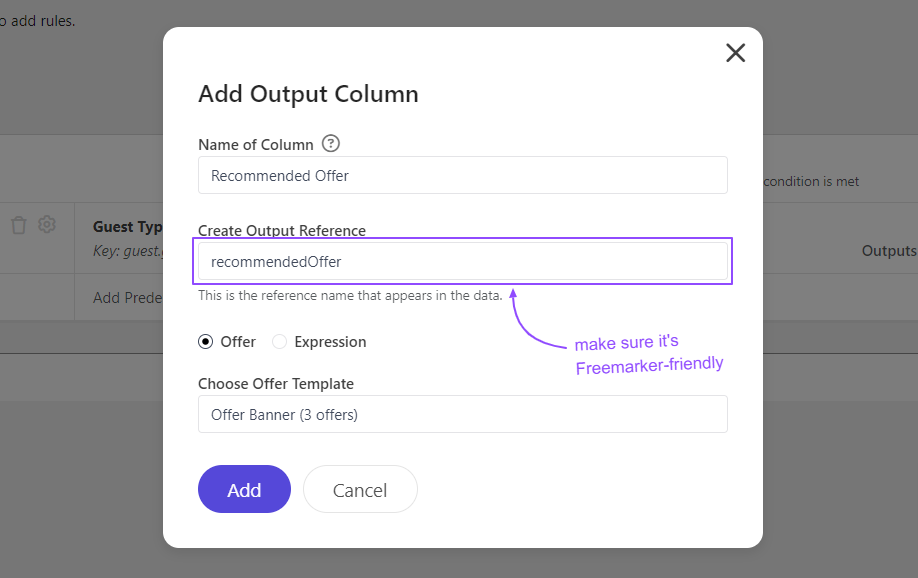Switch to the Expression option

[279, 341]
